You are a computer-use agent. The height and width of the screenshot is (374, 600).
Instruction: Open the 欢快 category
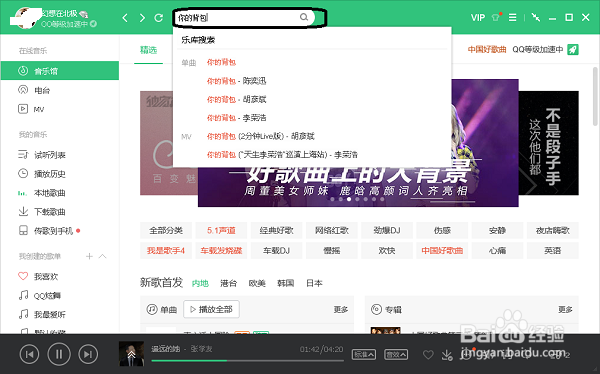pos(387,251)
